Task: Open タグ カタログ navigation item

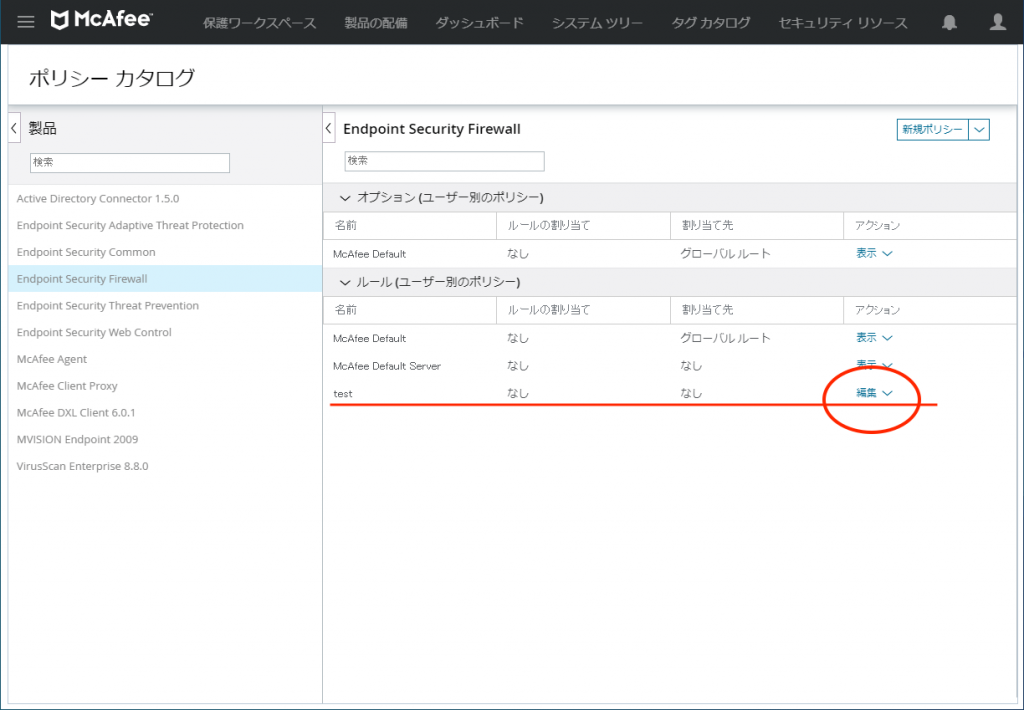Action: (x=711, y=23)
